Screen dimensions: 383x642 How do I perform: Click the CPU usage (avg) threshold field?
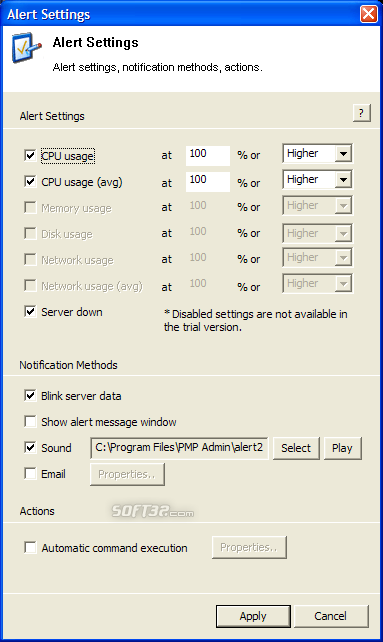(x=208, y=181)
